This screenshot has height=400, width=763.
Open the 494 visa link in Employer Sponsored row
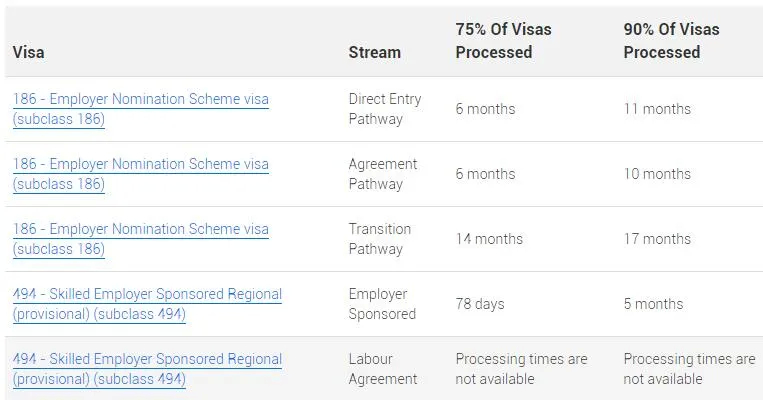click(147, 304)
